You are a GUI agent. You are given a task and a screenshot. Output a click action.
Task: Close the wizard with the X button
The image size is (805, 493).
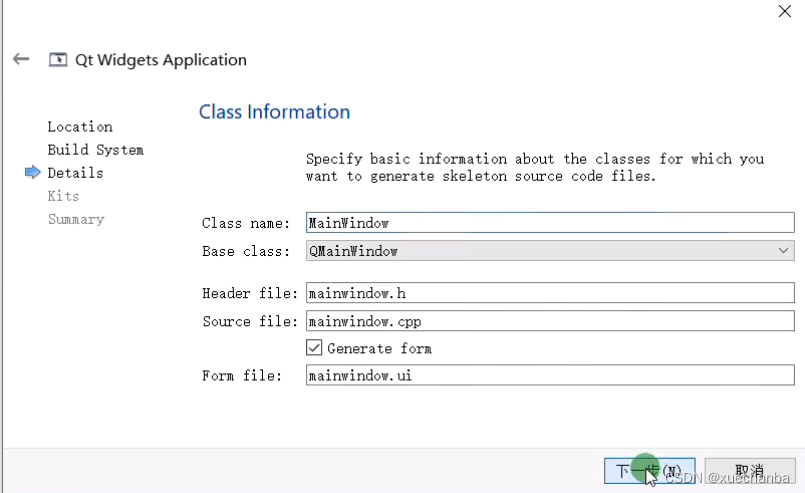point(785,12)
